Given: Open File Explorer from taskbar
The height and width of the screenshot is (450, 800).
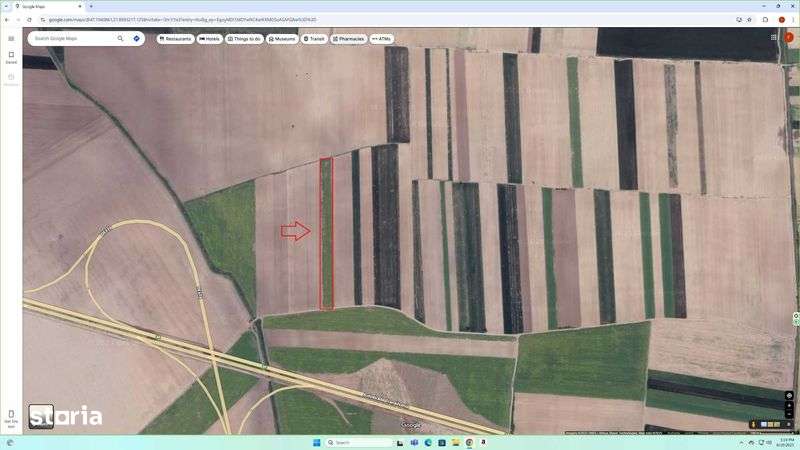Looking at the screenshot, I should click(x=456, y=442).
